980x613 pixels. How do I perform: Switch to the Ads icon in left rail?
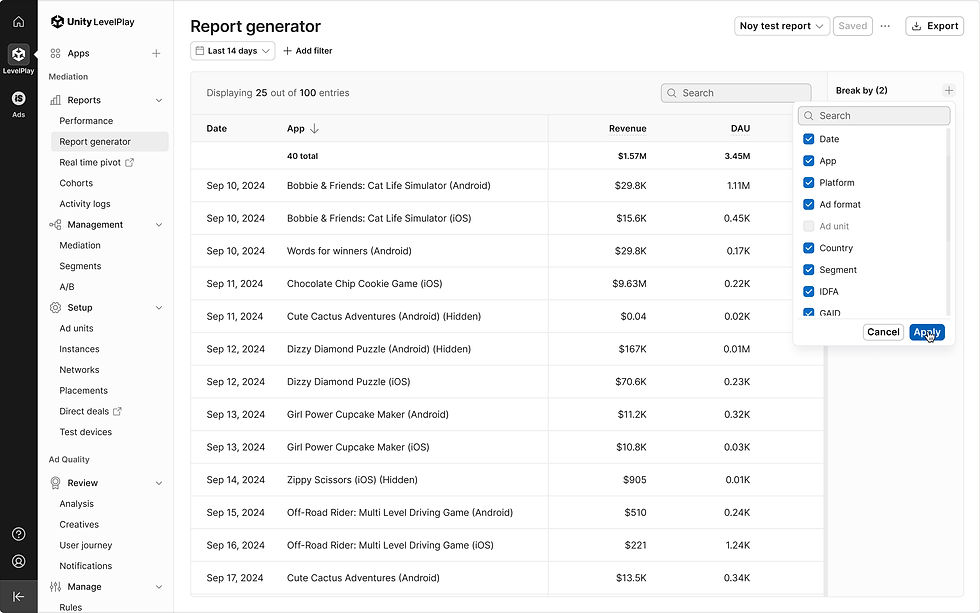click(19, 98)
